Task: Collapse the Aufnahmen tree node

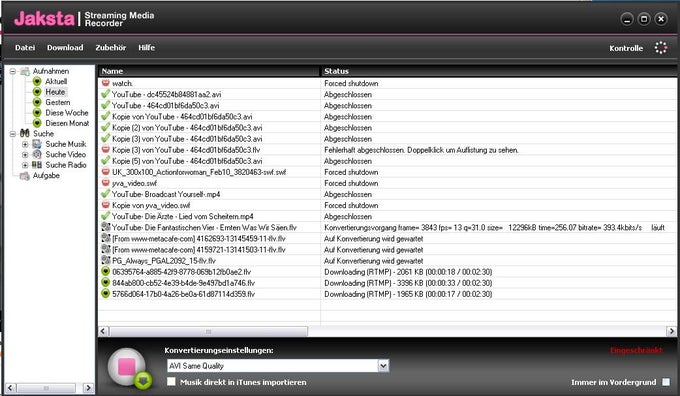Action: [x=13, y=71]
